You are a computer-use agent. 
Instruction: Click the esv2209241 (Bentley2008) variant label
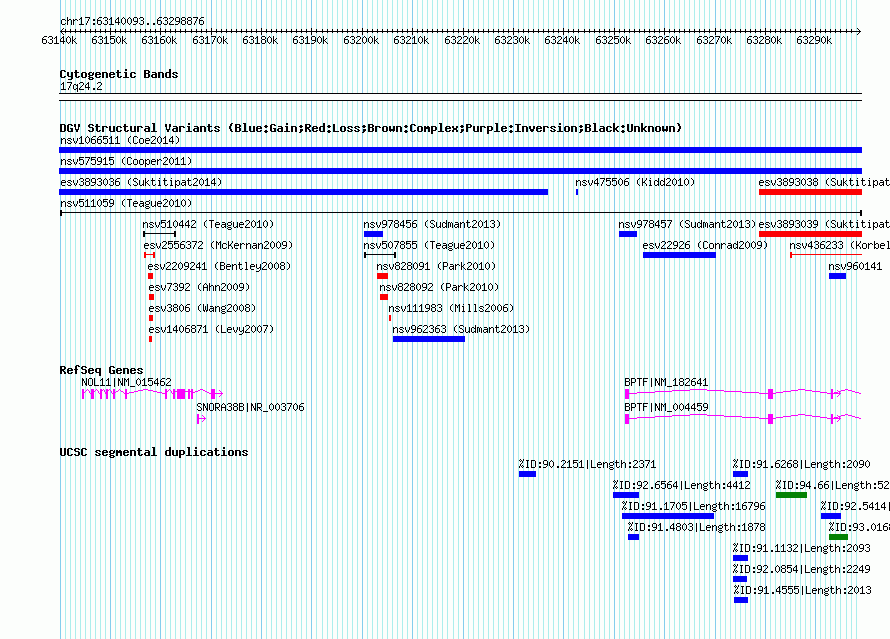point(219,266)
